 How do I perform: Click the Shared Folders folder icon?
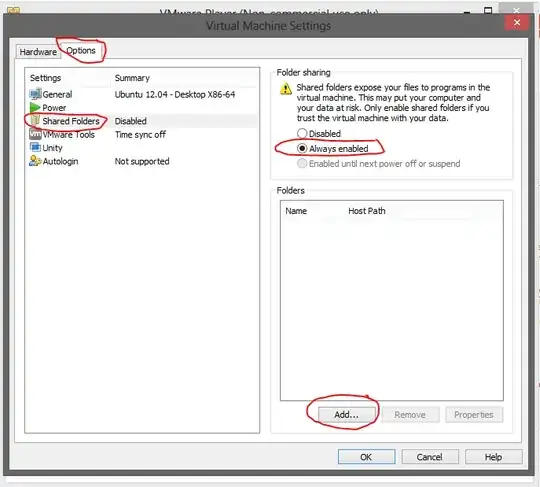[x=35, y=121]
